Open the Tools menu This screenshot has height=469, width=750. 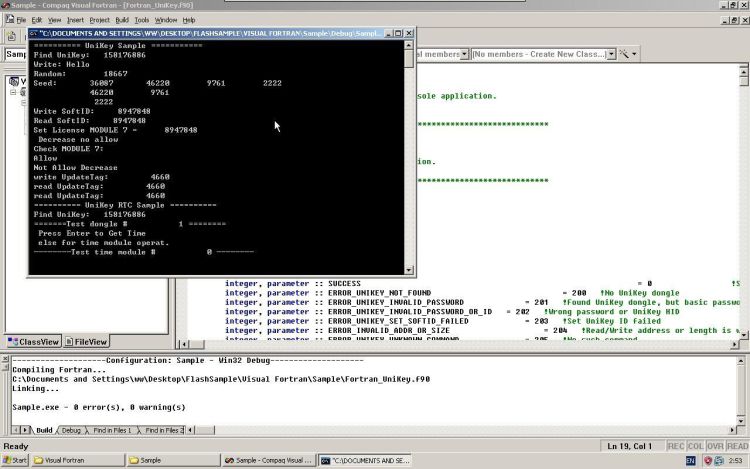142,20
